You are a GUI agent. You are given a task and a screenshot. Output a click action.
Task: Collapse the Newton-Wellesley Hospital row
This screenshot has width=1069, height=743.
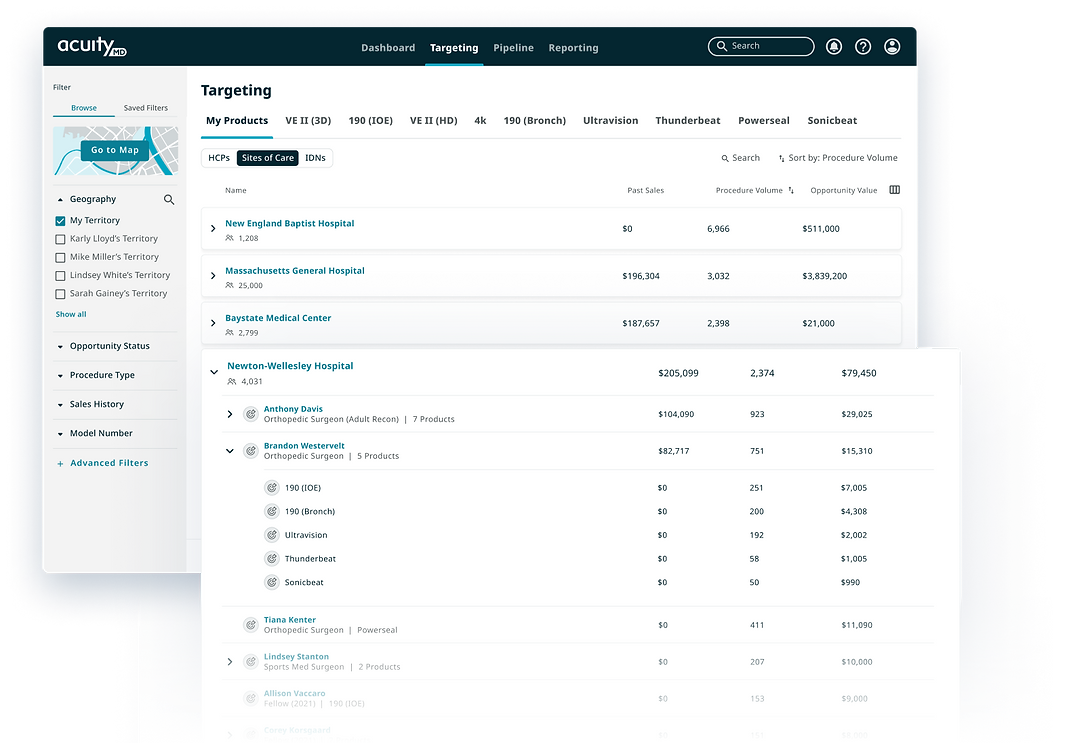click(213, 371)
